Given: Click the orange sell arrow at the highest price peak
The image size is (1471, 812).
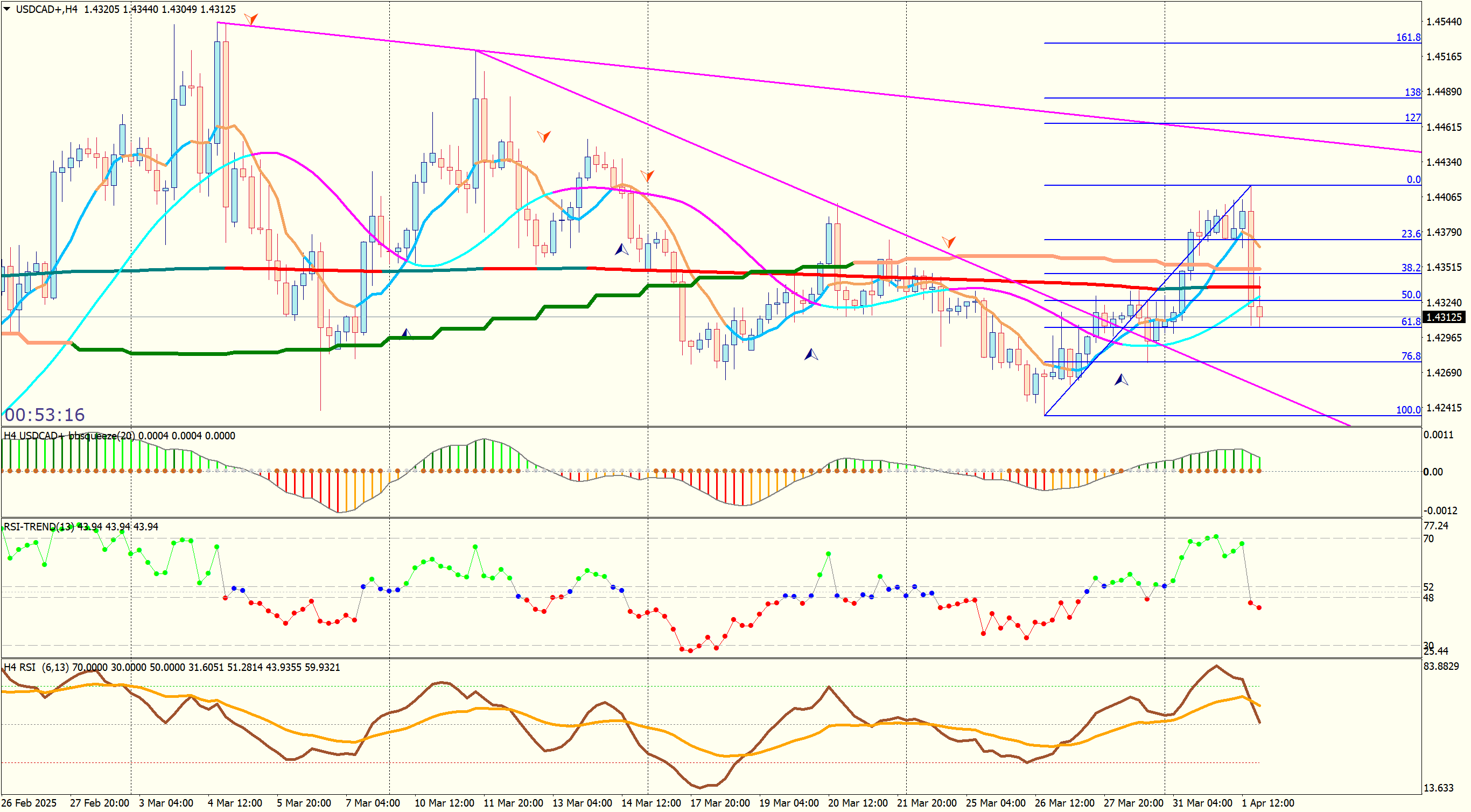Looking at the screenshot, I should (251, 19).
